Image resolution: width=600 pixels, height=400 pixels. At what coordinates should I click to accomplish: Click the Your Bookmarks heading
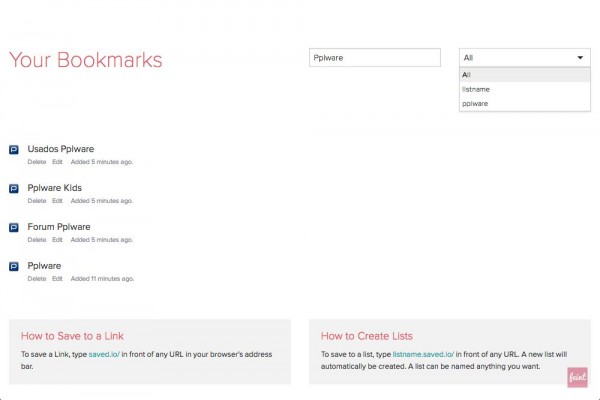tap(86, 60)
